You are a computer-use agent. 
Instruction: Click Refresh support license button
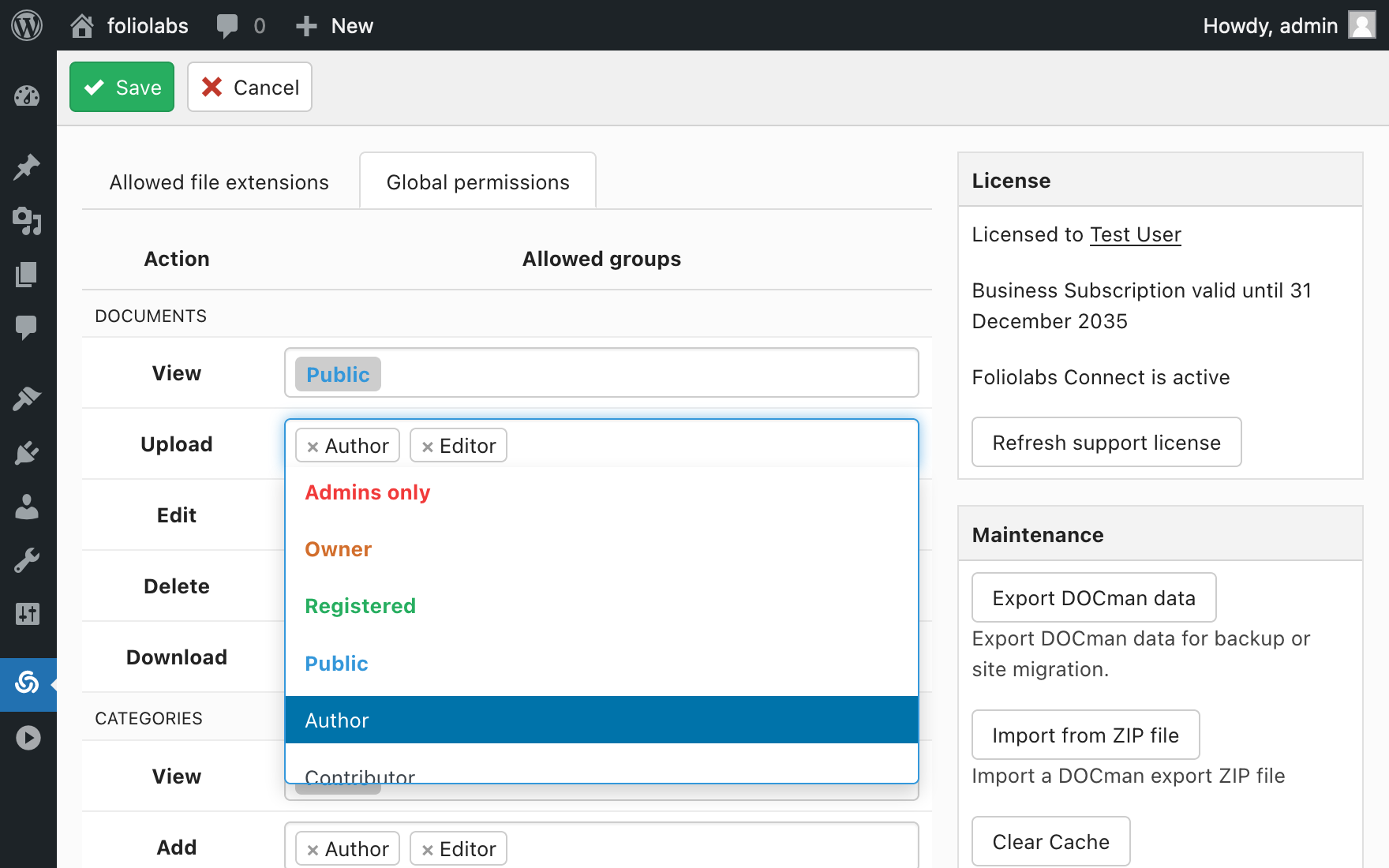[1106, 442]
